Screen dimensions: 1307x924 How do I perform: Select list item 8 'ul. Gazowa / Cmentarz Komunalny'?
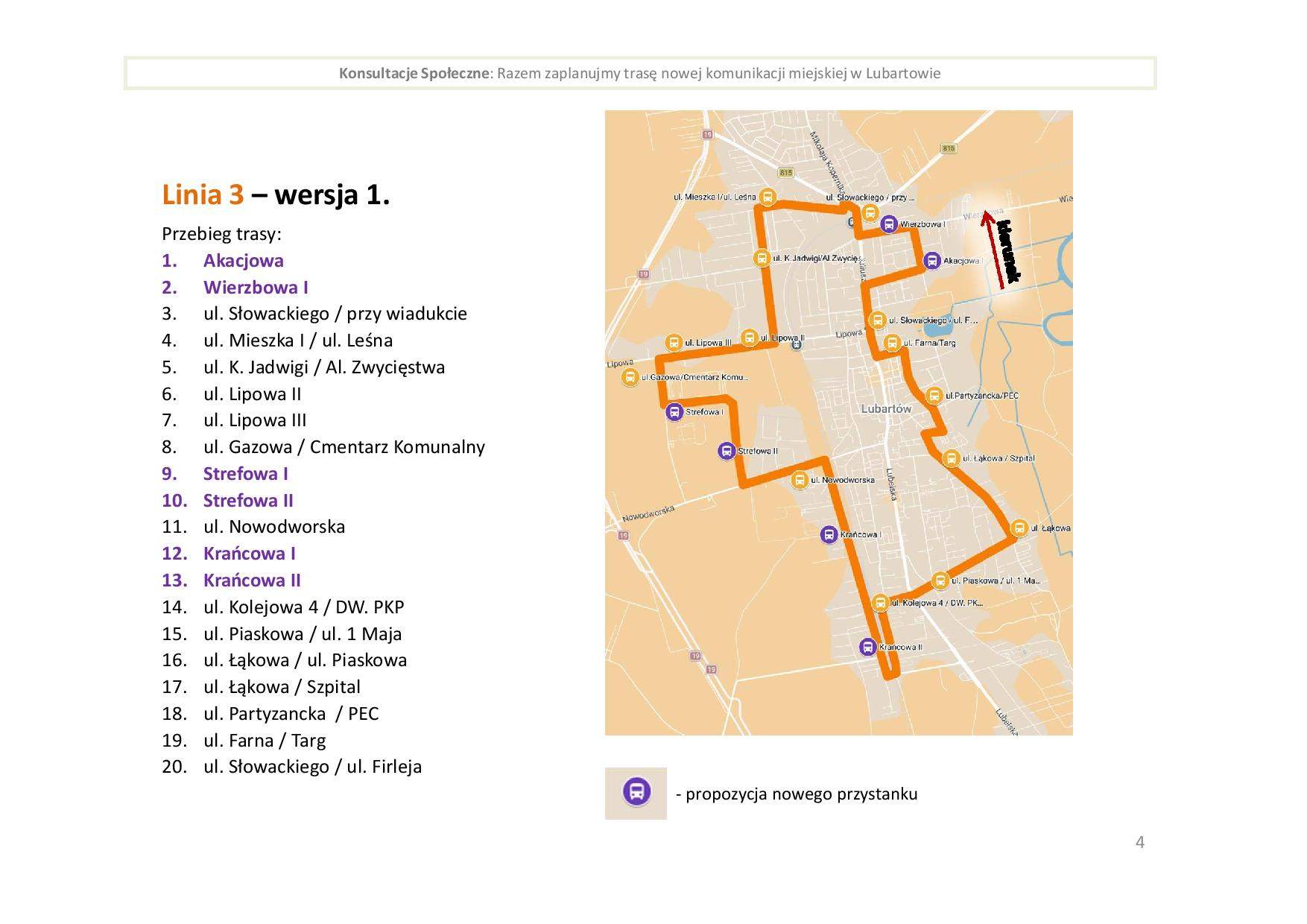323,447
